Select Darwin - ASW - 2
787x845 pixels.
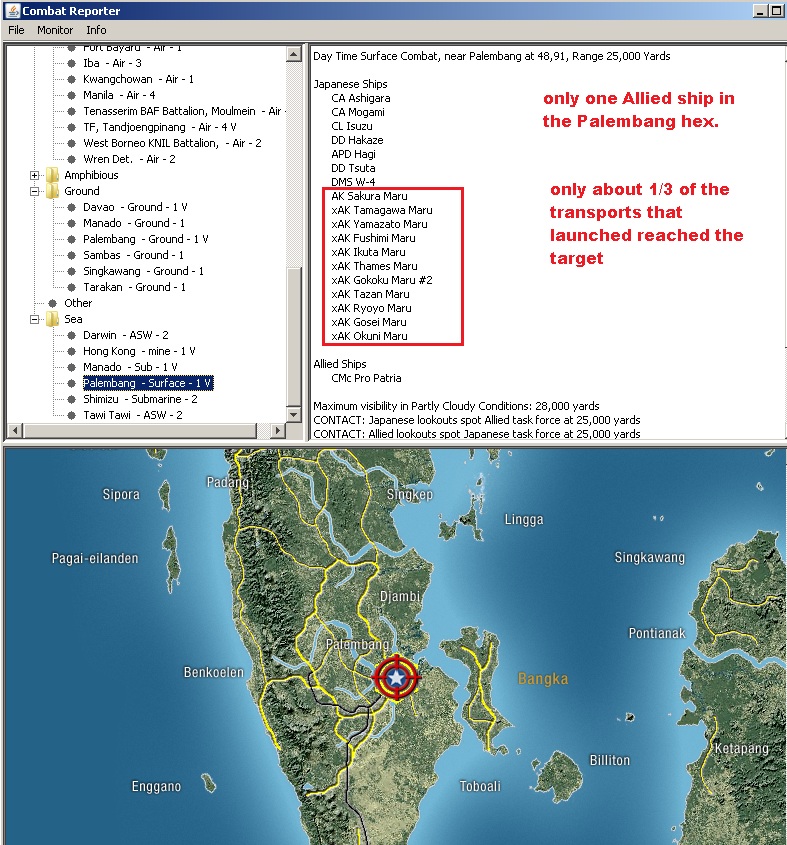[126, 335]
